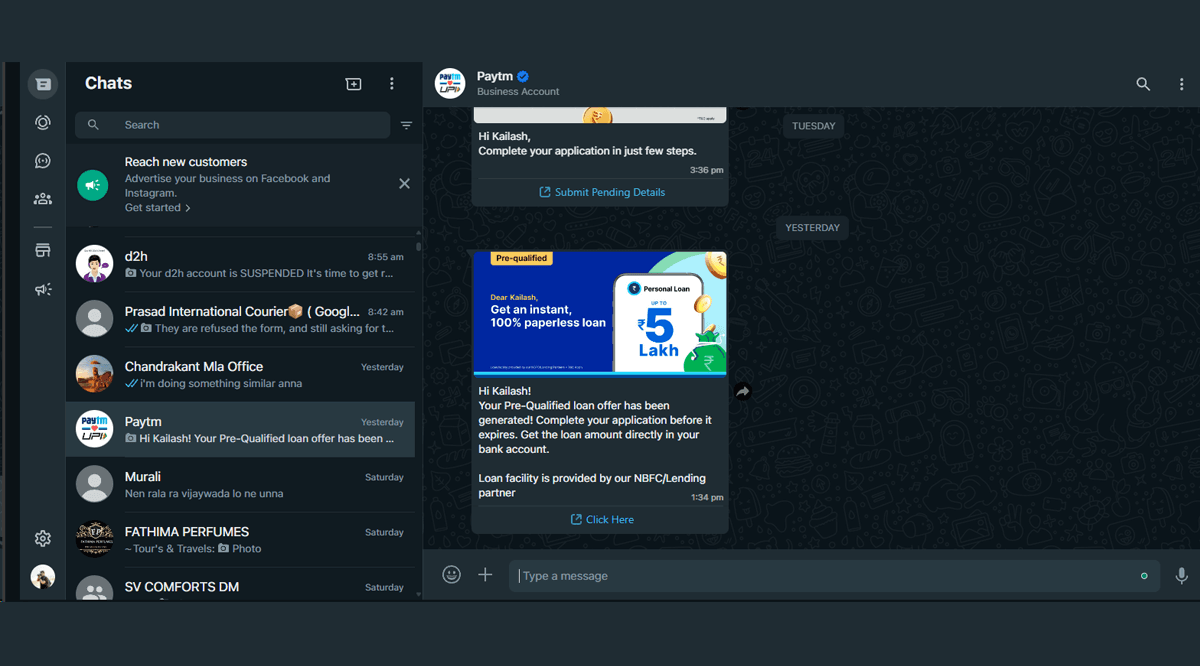Open the Chats list three-dot menu
Viewport: 1200px width, 666px height.
[391, 84]
